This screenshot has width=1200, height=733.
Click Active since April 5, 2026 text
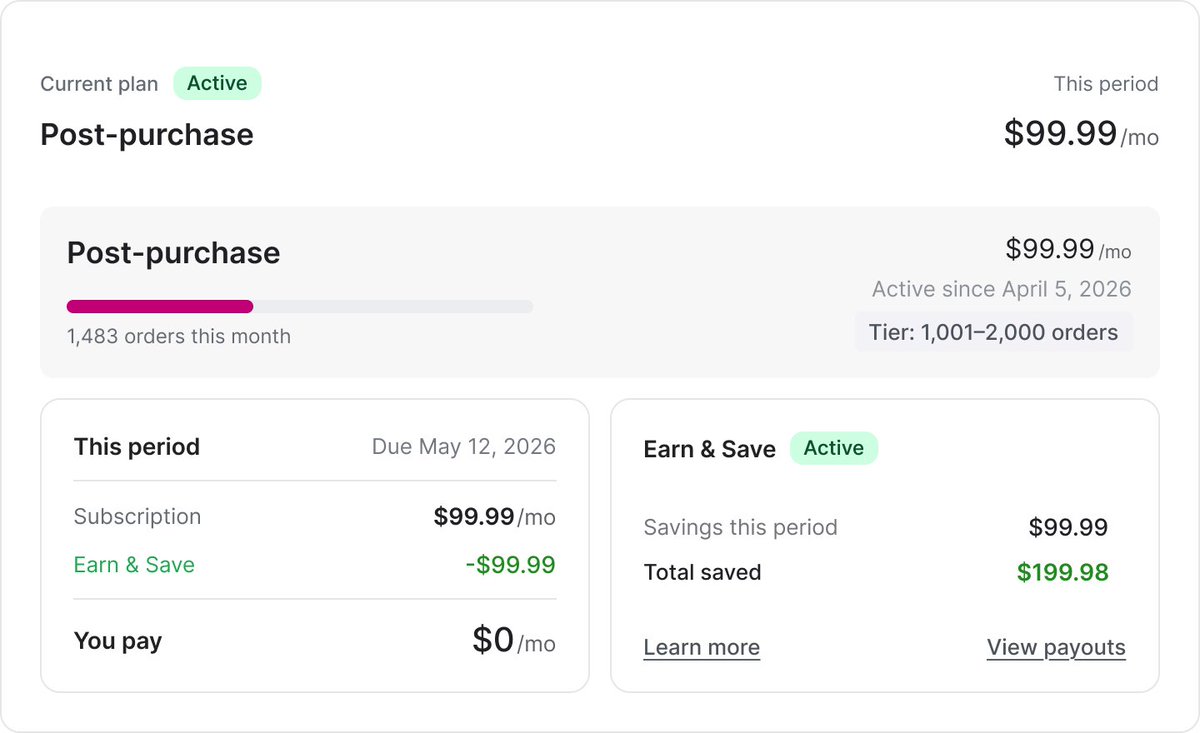pyautogui.click(x=1002, y=290)
